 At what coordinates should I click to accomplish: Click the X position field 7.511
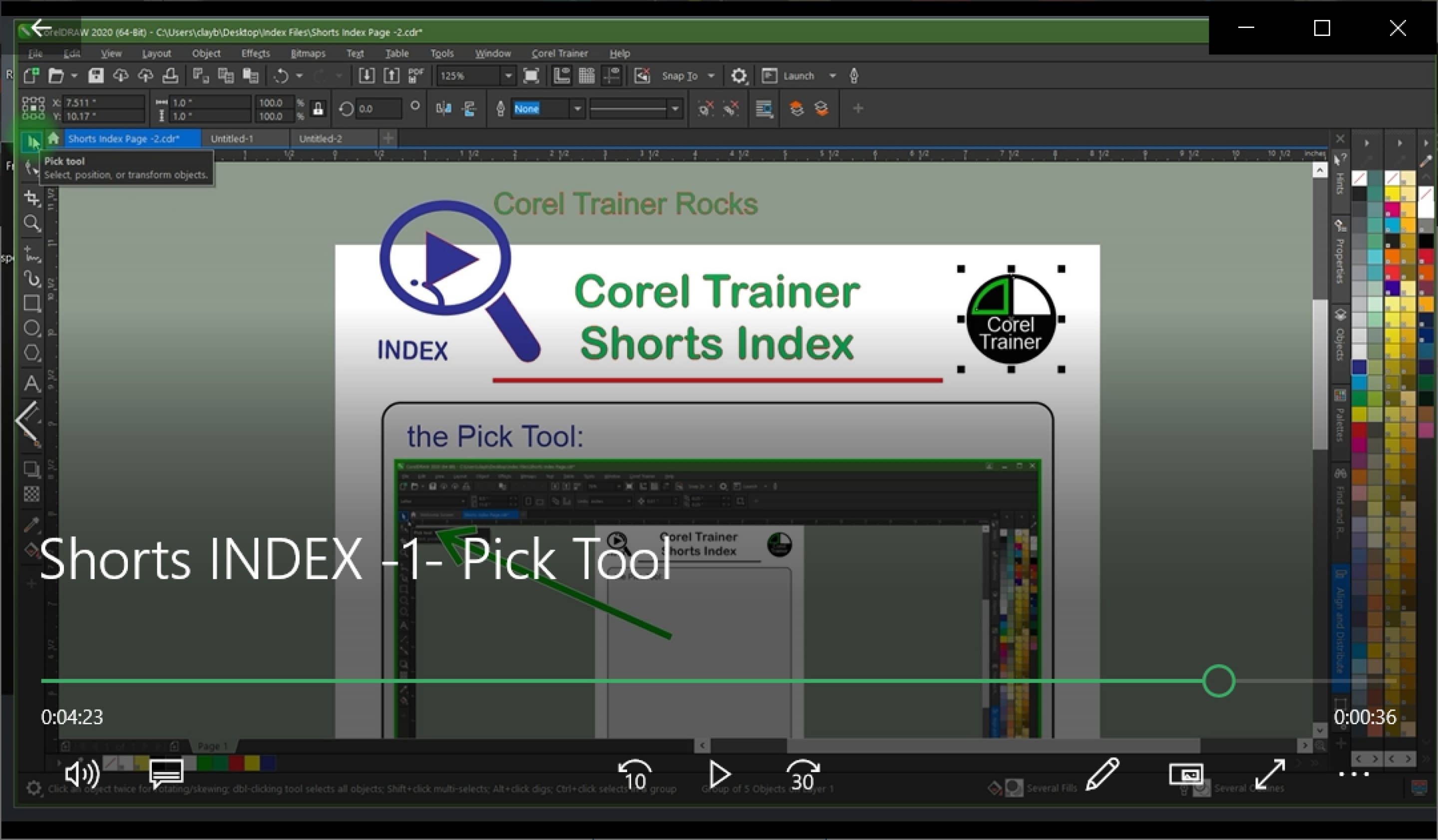(x=103, y=102)
